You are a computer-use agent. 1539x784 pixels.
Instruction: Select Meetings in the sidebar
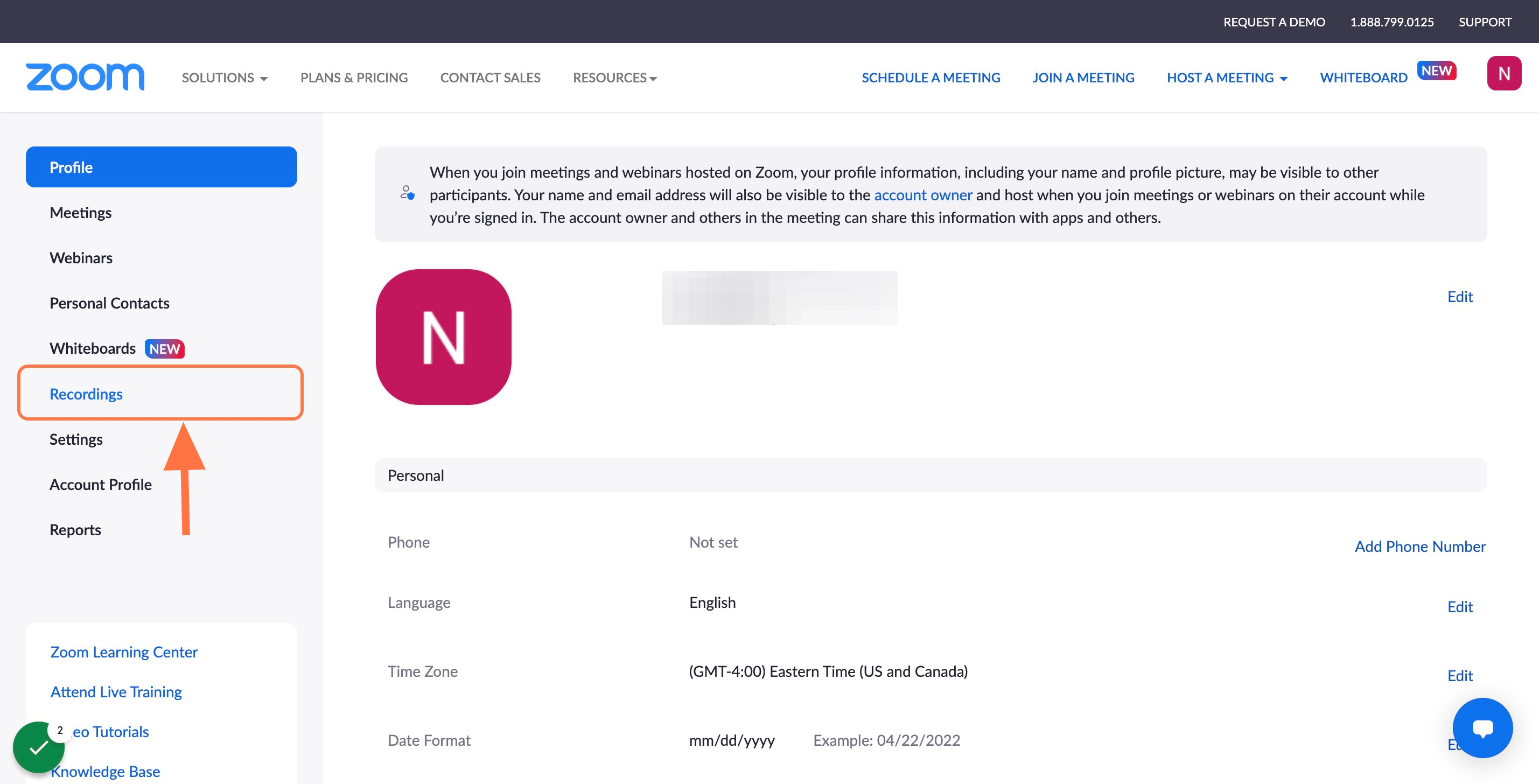[x=81, y=213]
